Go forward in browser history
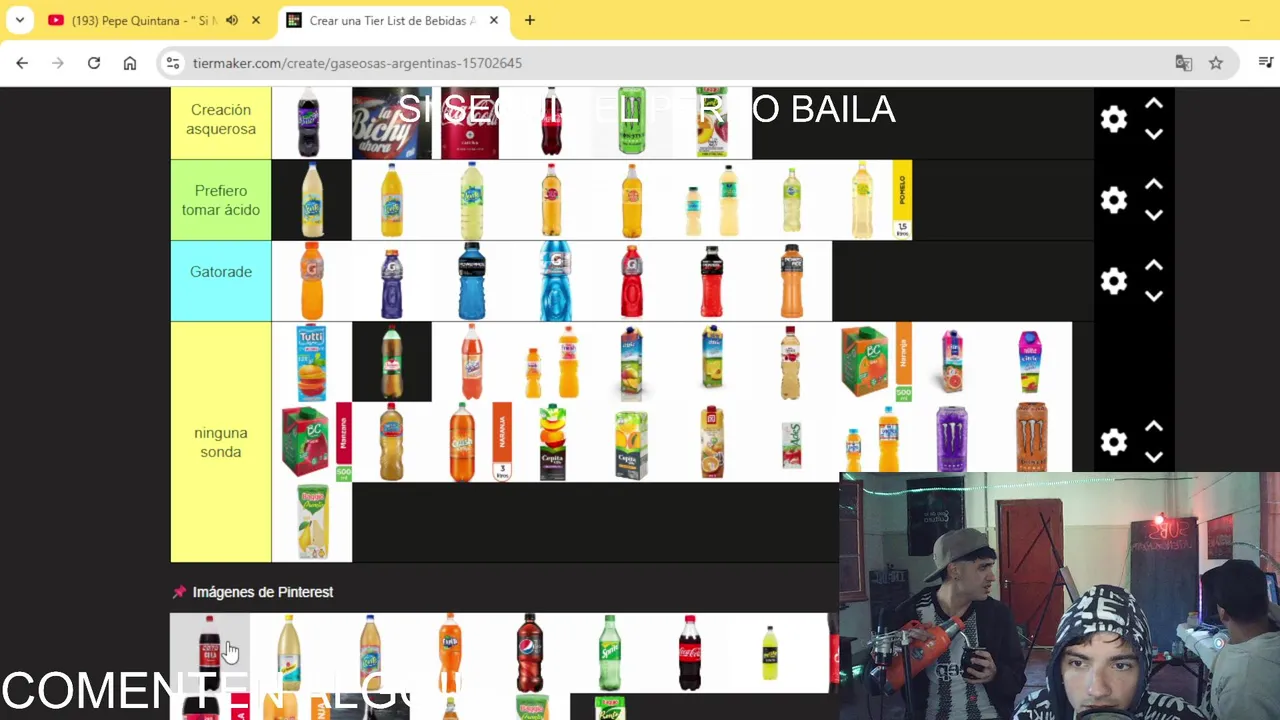The image size is (1280, 720). [58, 63]
